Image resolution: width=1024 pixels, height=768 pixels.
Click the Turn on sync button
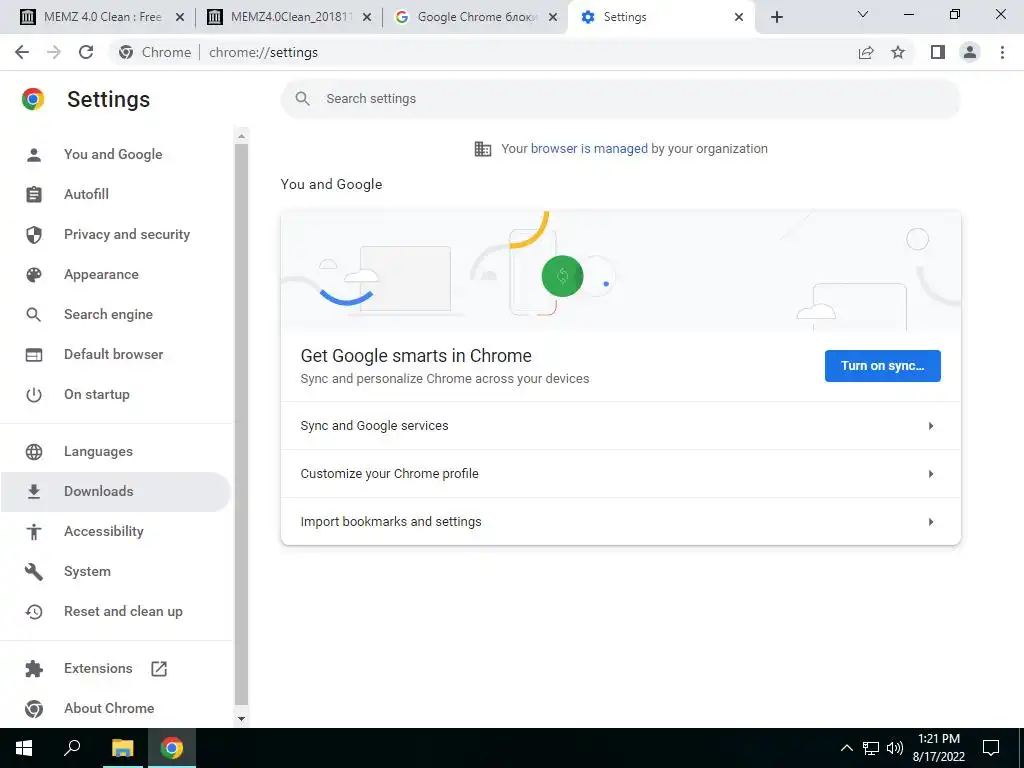[x=882, y=366]
